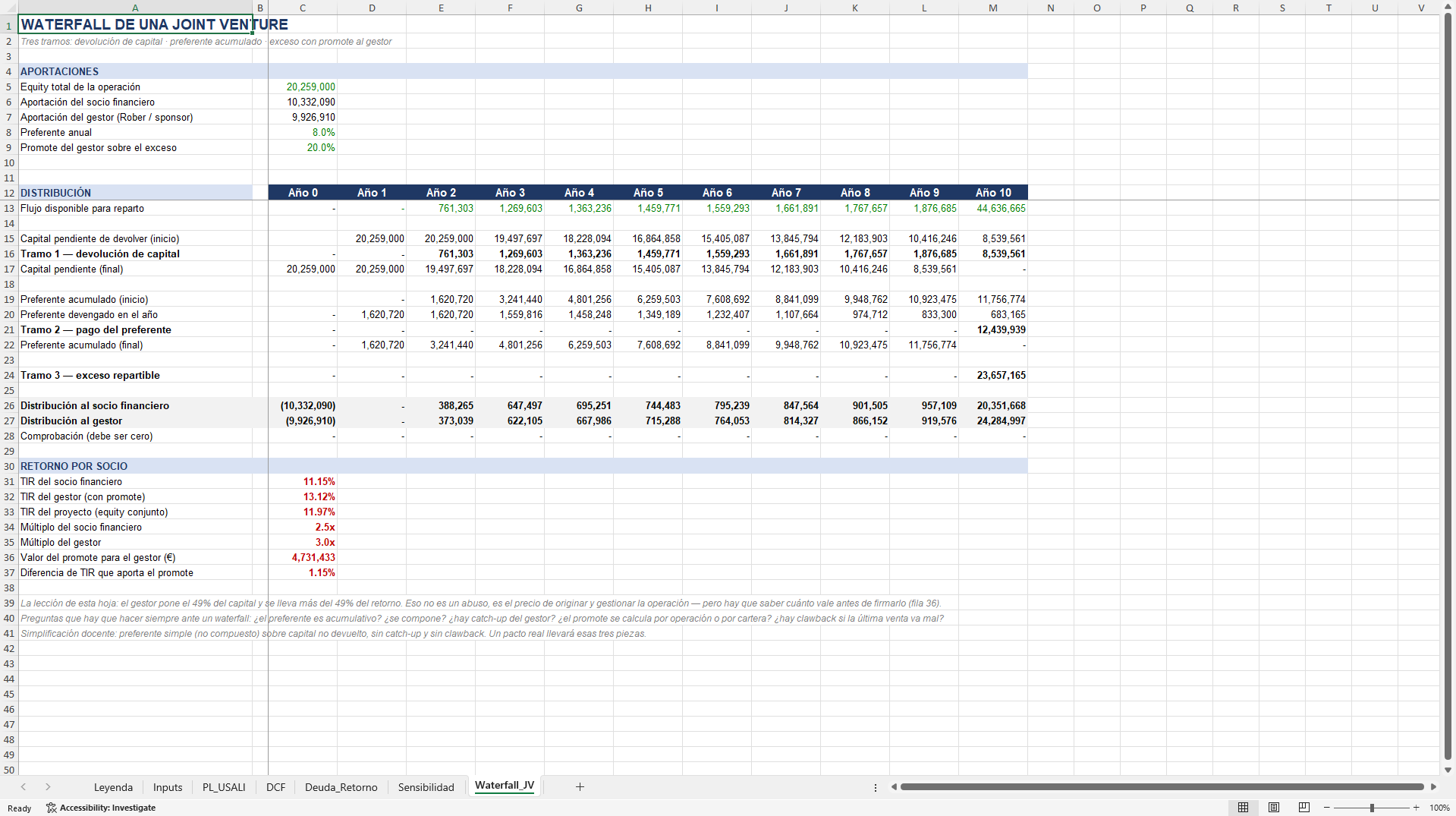Open the PL_USALI sheet tab
This screenshot has width=1456, height=816.
click(x=224, y=787)
